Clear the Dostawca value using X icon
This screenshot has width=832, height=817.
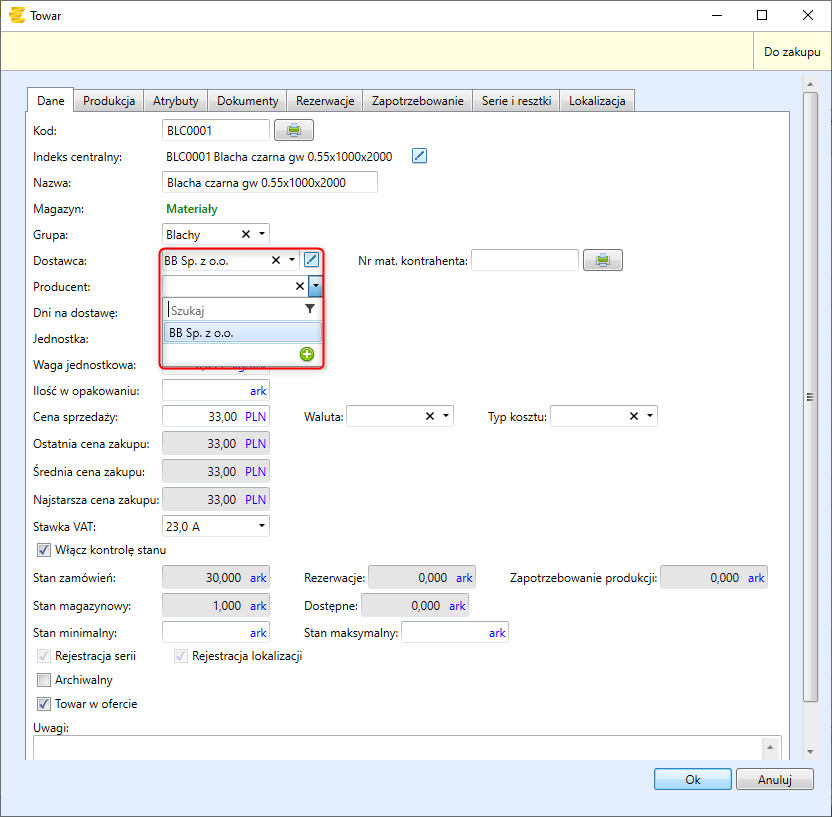[276, 260]
